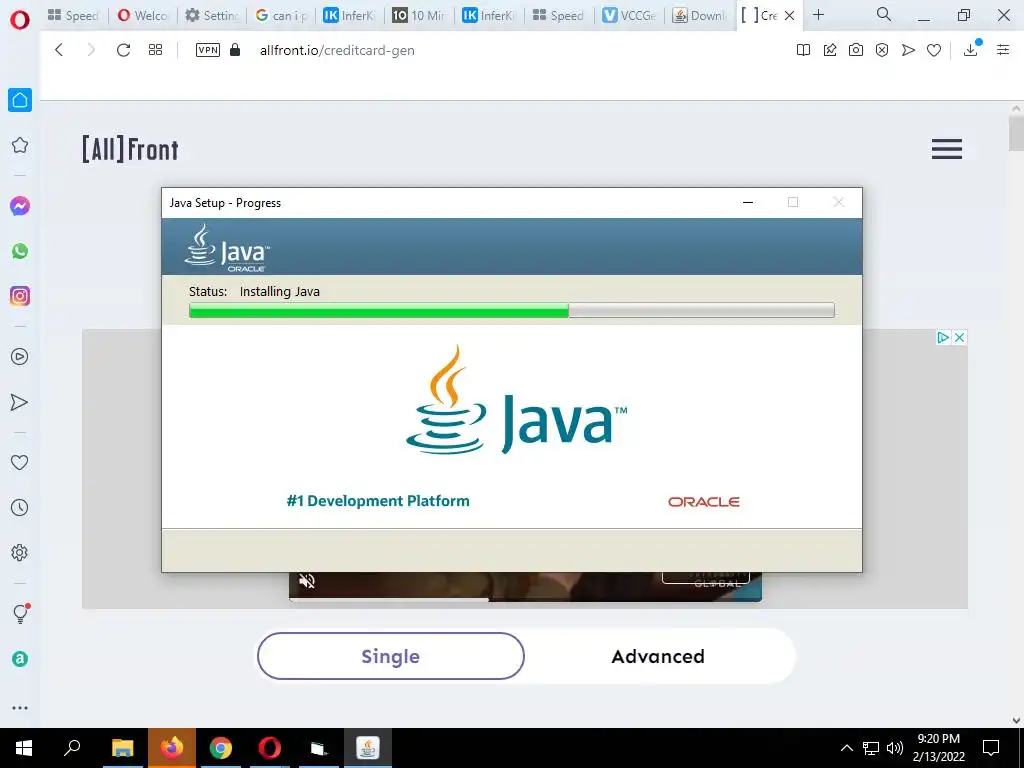Select the Advanced mode tab

pyautogui.click(x=658, y=656)
